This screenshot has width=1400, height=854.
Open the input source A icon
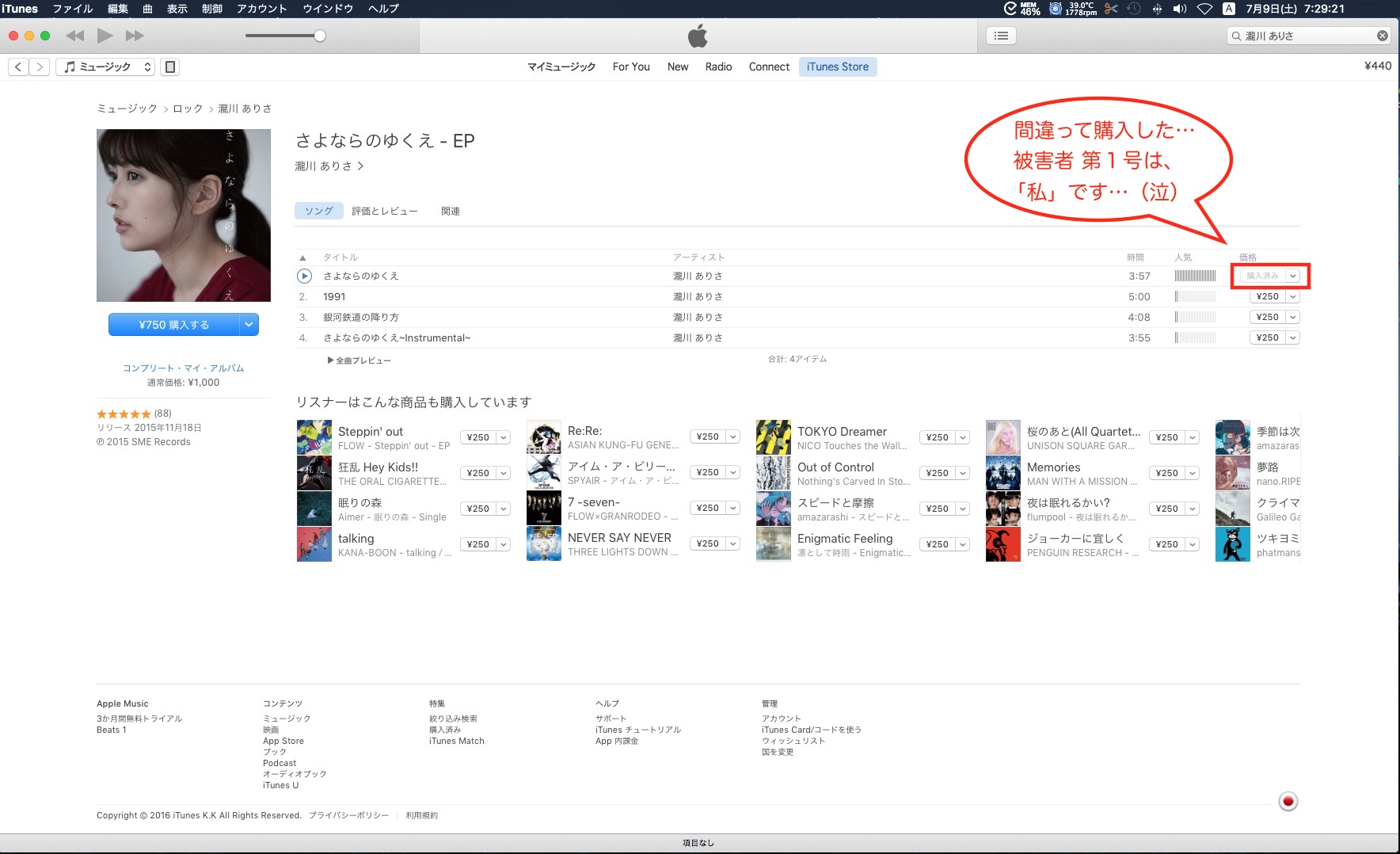tap(1229, 9)
